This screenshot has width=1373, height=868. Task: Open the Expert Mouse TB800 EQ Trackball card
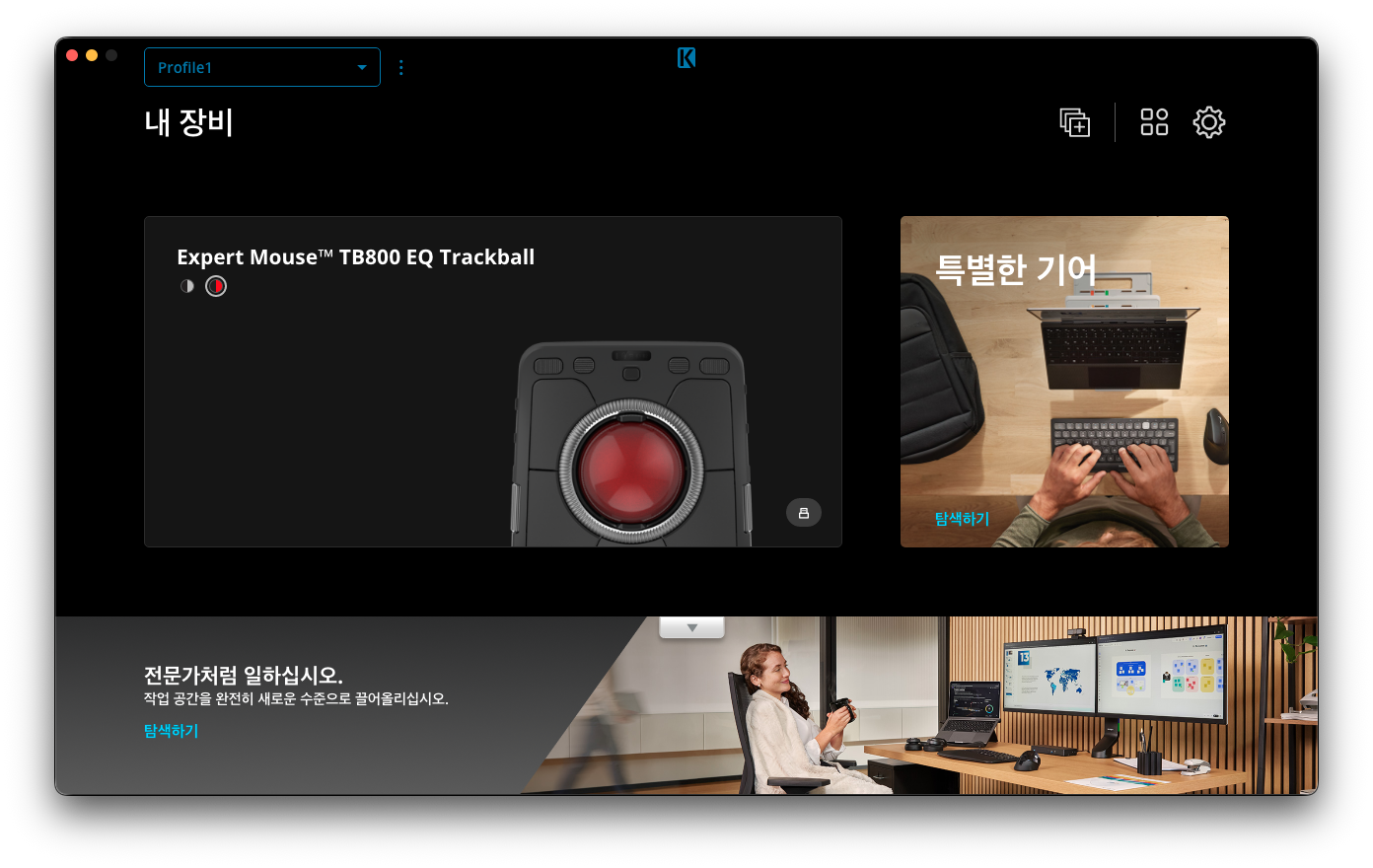coord(493,382)
